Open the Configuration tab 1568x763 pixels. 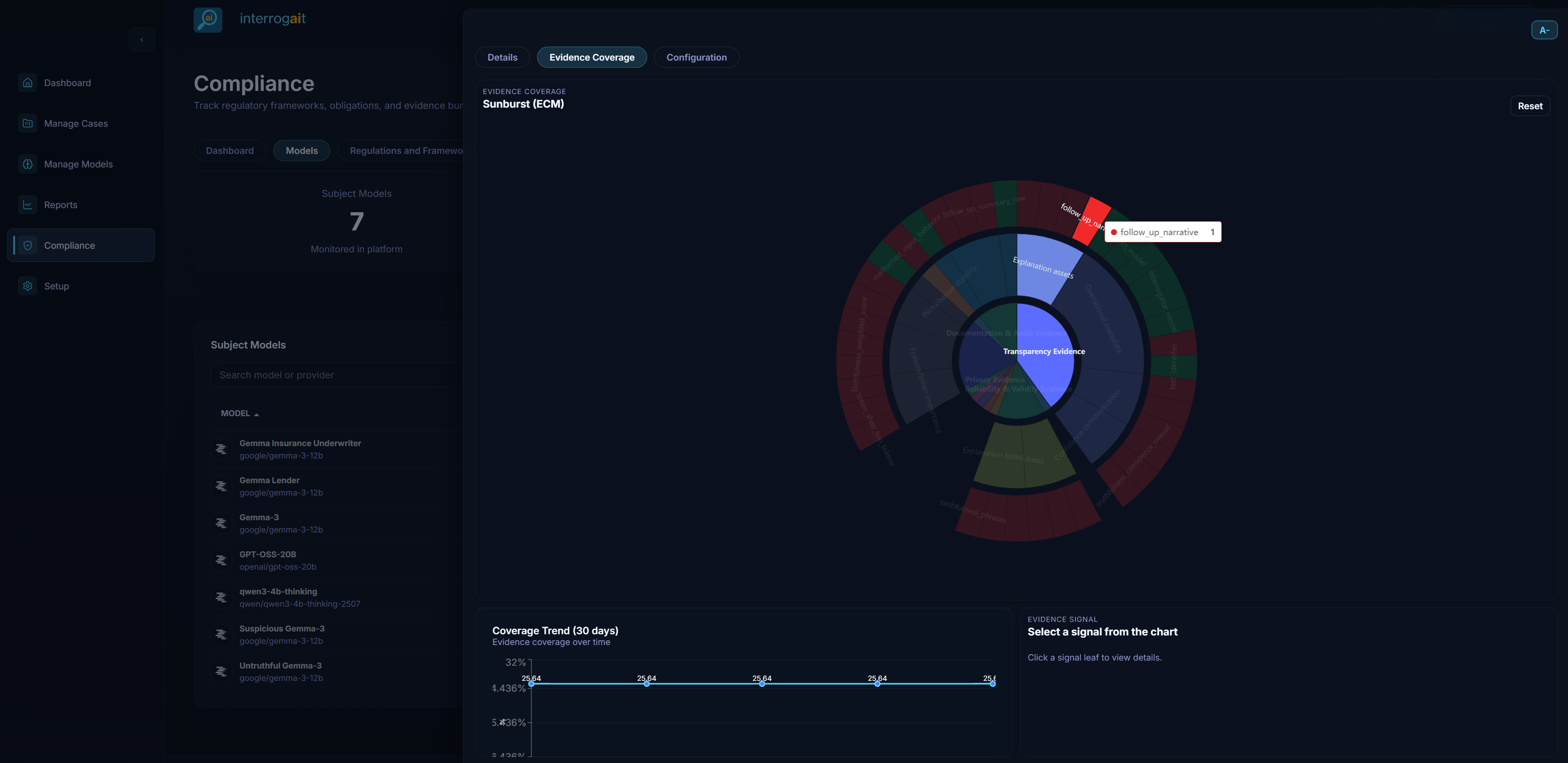tap(696, 57)
